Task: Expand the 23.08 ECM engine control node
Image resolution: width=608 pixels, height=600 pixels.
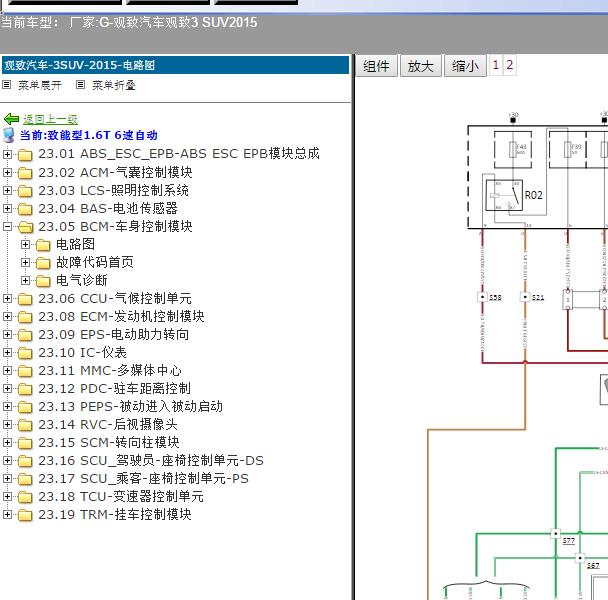Action: (7, 316)
